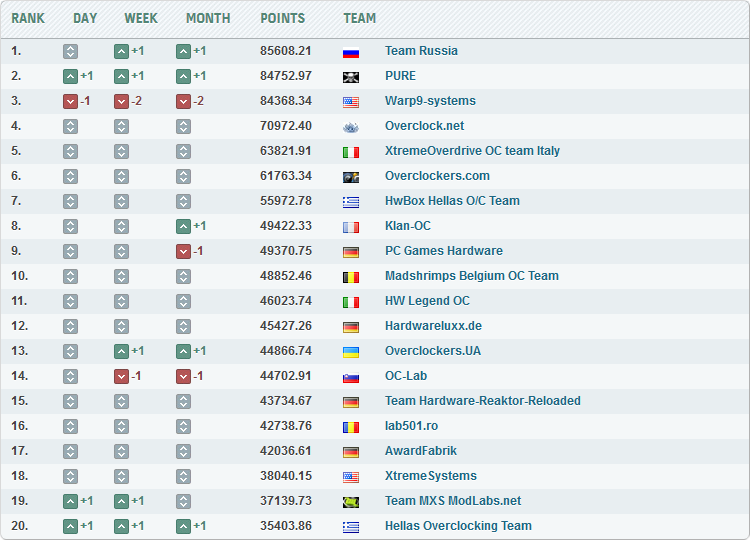Open the Team Russia team link
This screenshot has width=750, height=540.
pyautogui.click(x=421, y=51)
